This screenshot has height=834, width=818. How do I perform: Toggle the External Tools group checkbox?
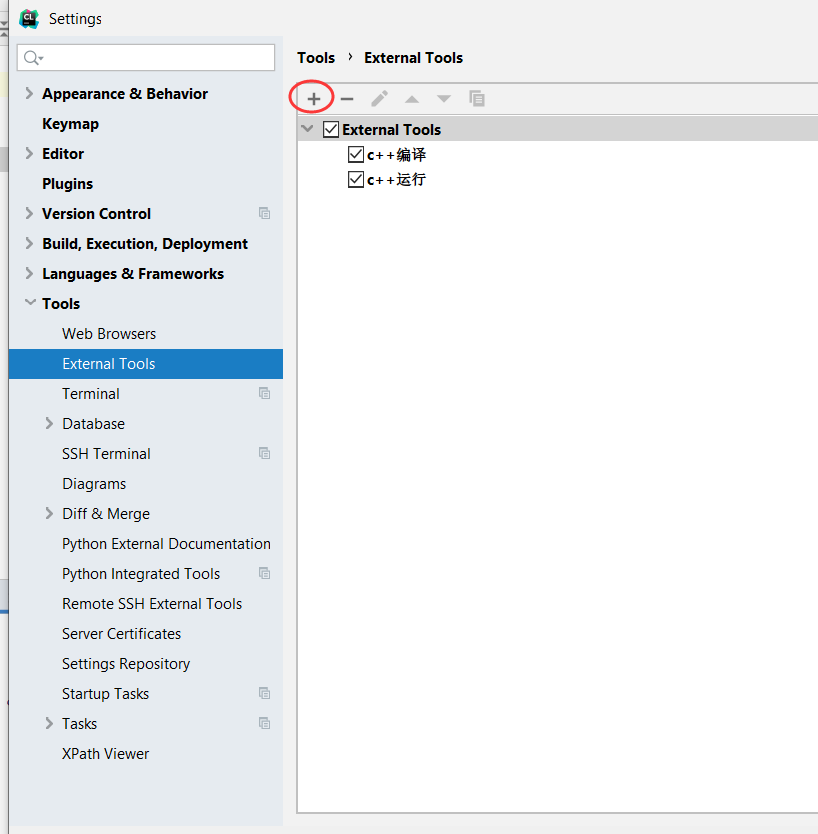(x=331, y=129)
